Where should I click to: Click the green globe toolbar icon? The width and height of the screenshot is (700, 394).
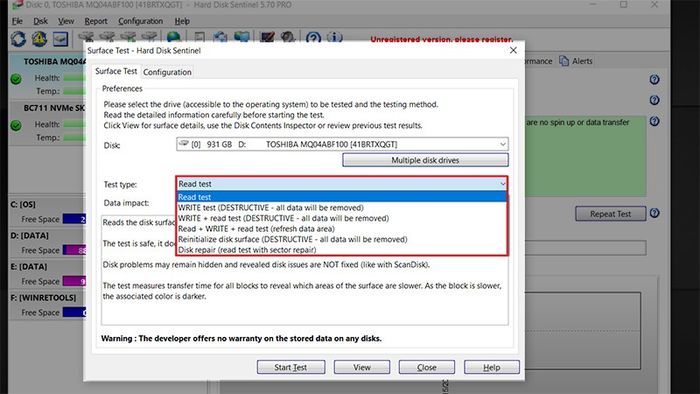tap(173, 37)
